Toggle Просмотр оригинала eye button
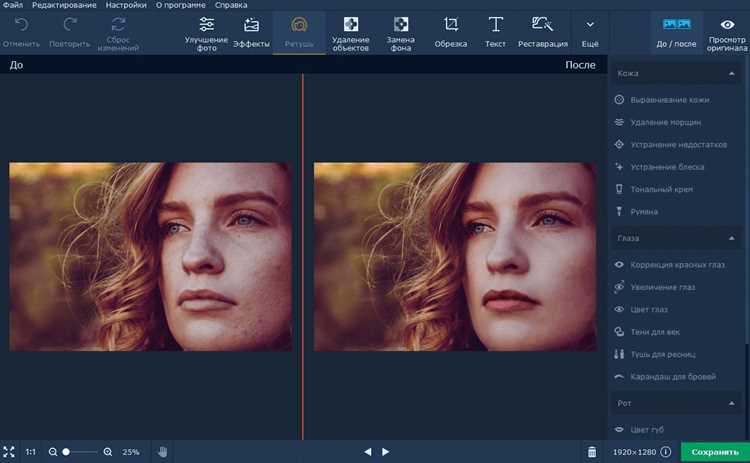Viewport: 750px width, 463px height. pos(727,34)
